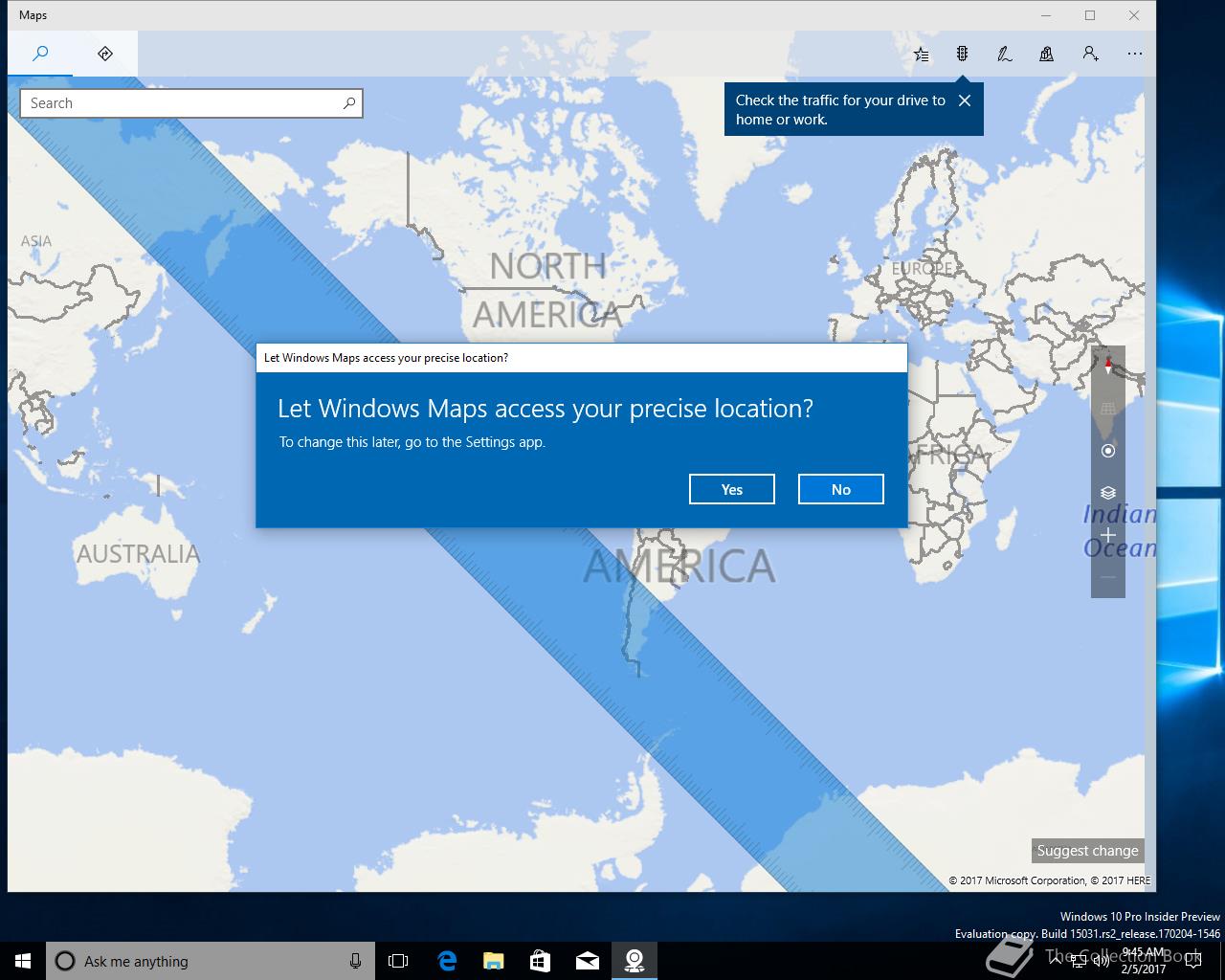Open Mail app from taskbar
This screenshot has height=980, width=1225.
pyautogui.click(x=588, y=961)
